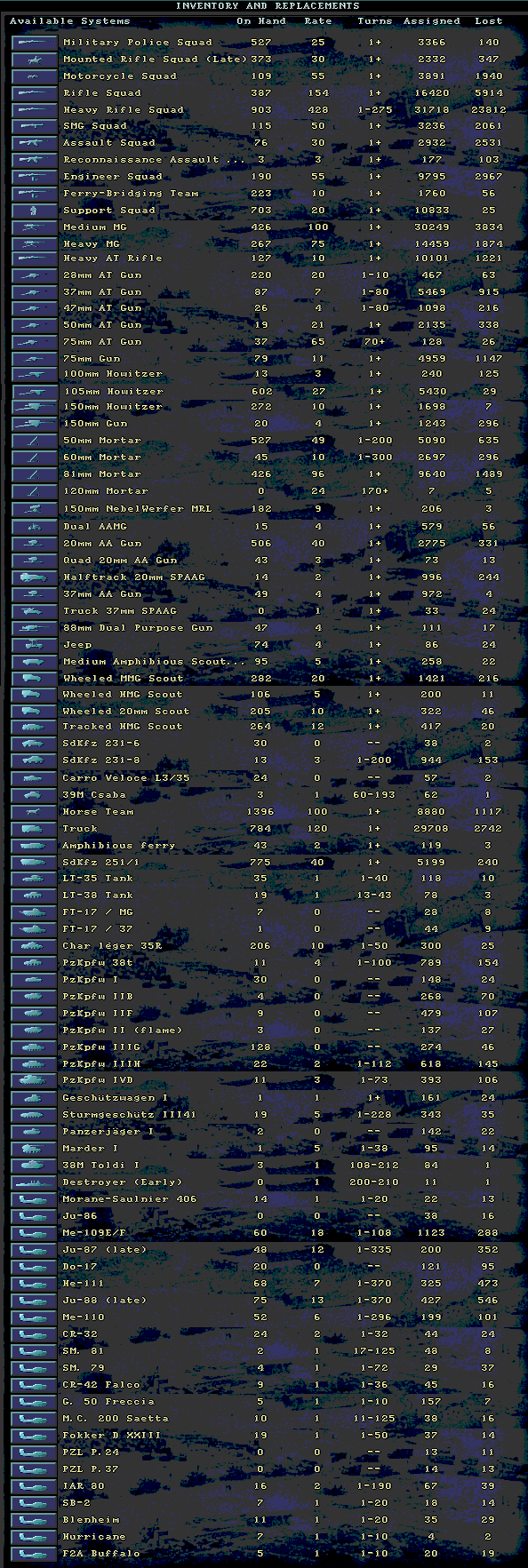Select the Mounted Rifle Squad (Late) name
528x1568 pixels.
155,60
